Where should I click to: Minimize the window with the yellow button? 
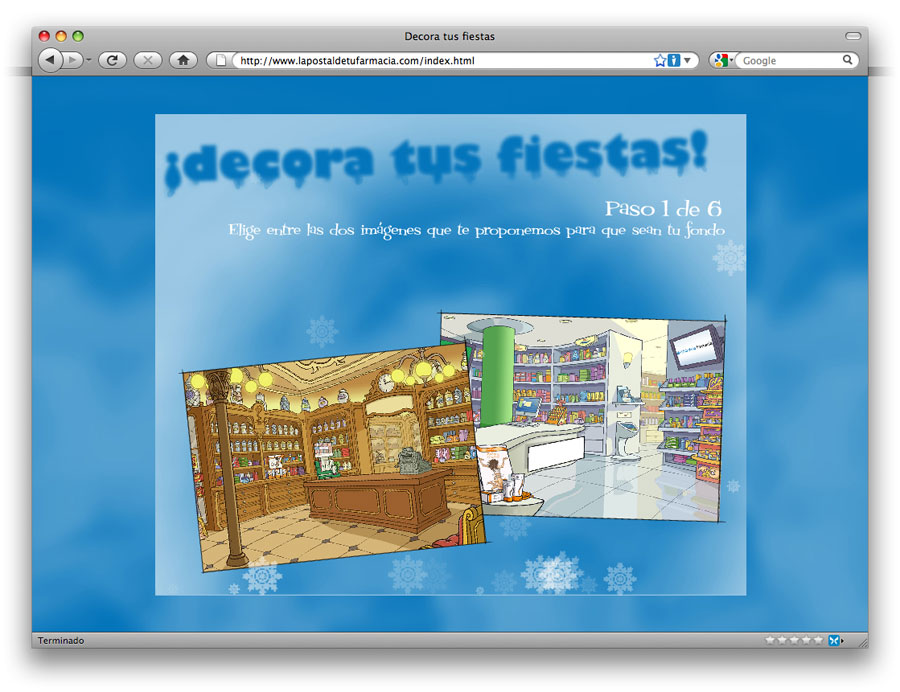(61, 36)
